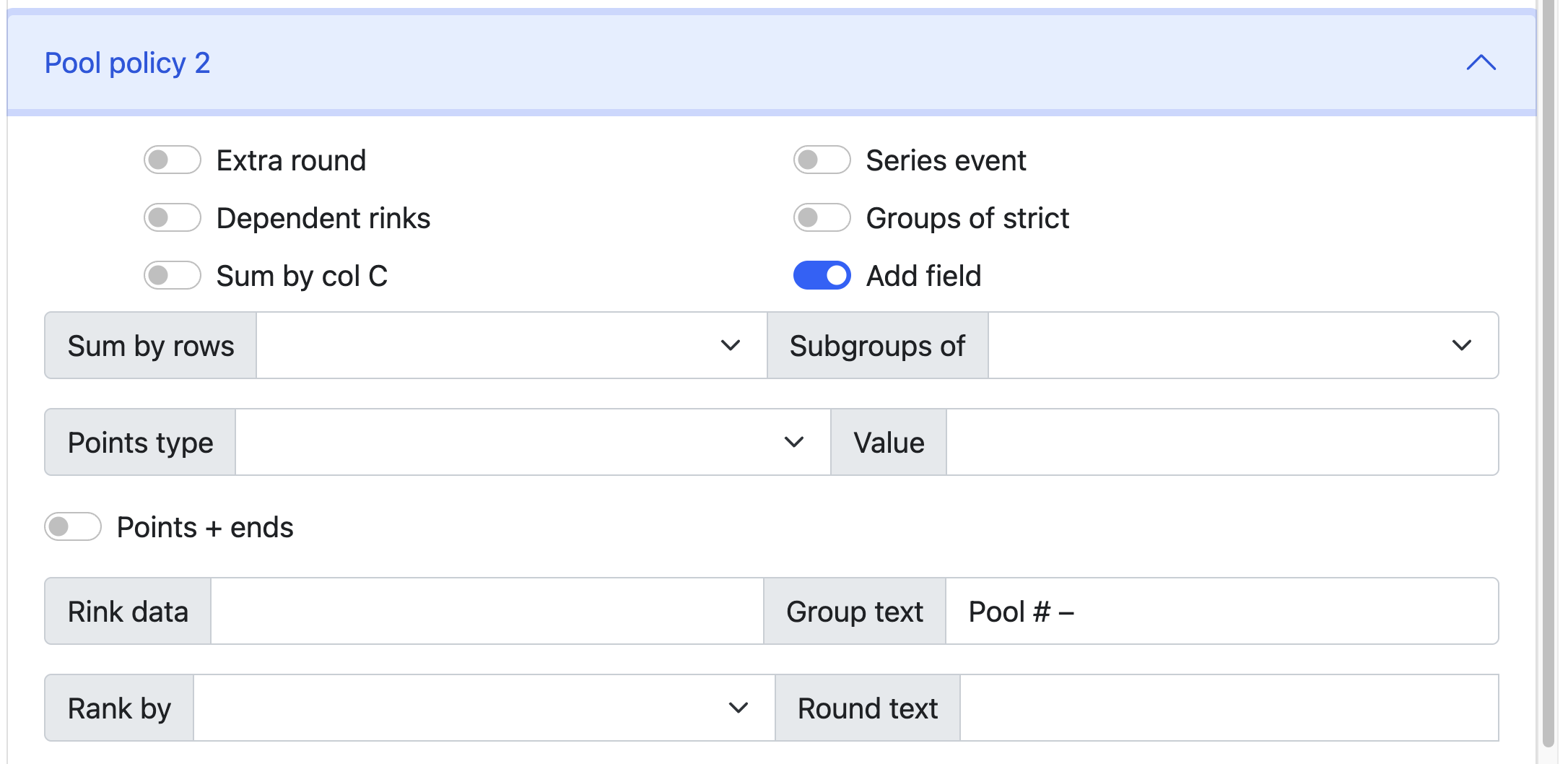Click the Add field label text
This screenshot has height=764, width=1568.
point(923,276)
